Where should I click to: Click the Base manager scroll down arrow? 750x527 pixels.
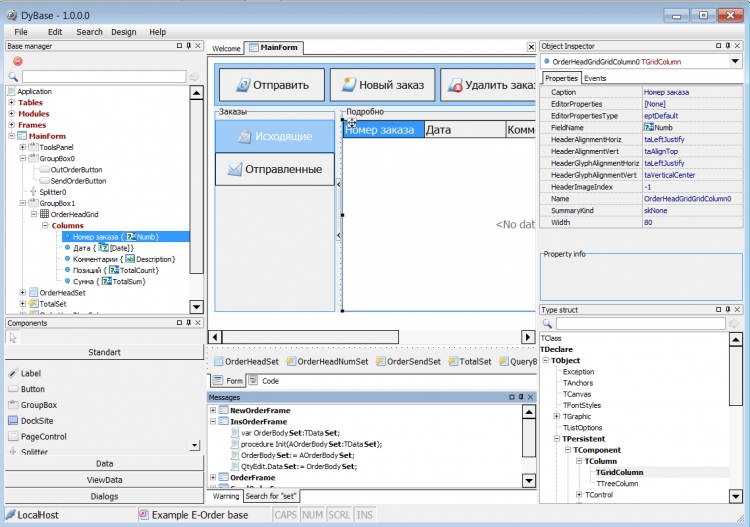click(197, 307)
